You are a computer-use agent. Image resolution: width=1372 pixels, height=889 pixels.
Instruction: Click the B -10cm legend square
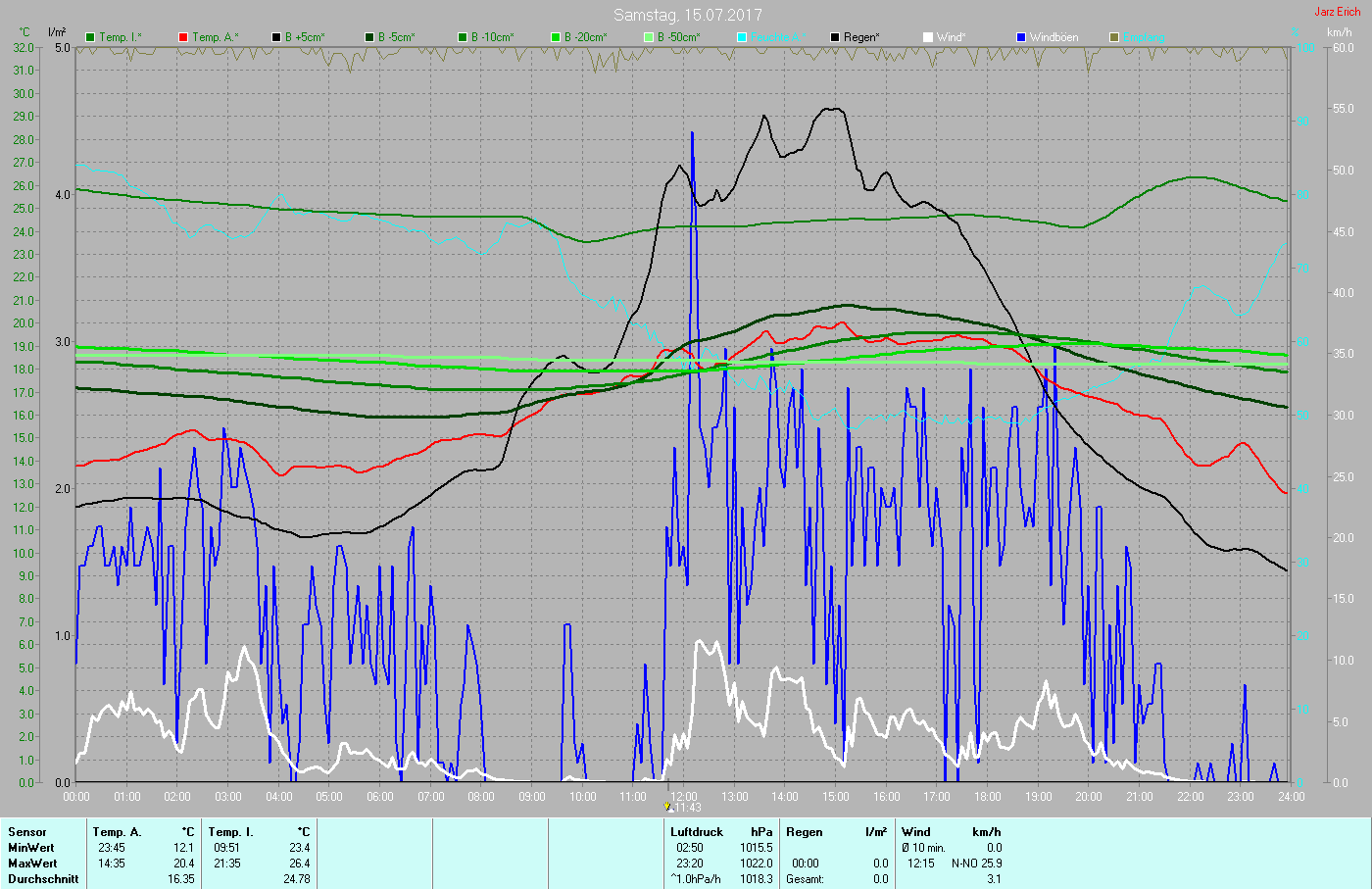(463, 37)
